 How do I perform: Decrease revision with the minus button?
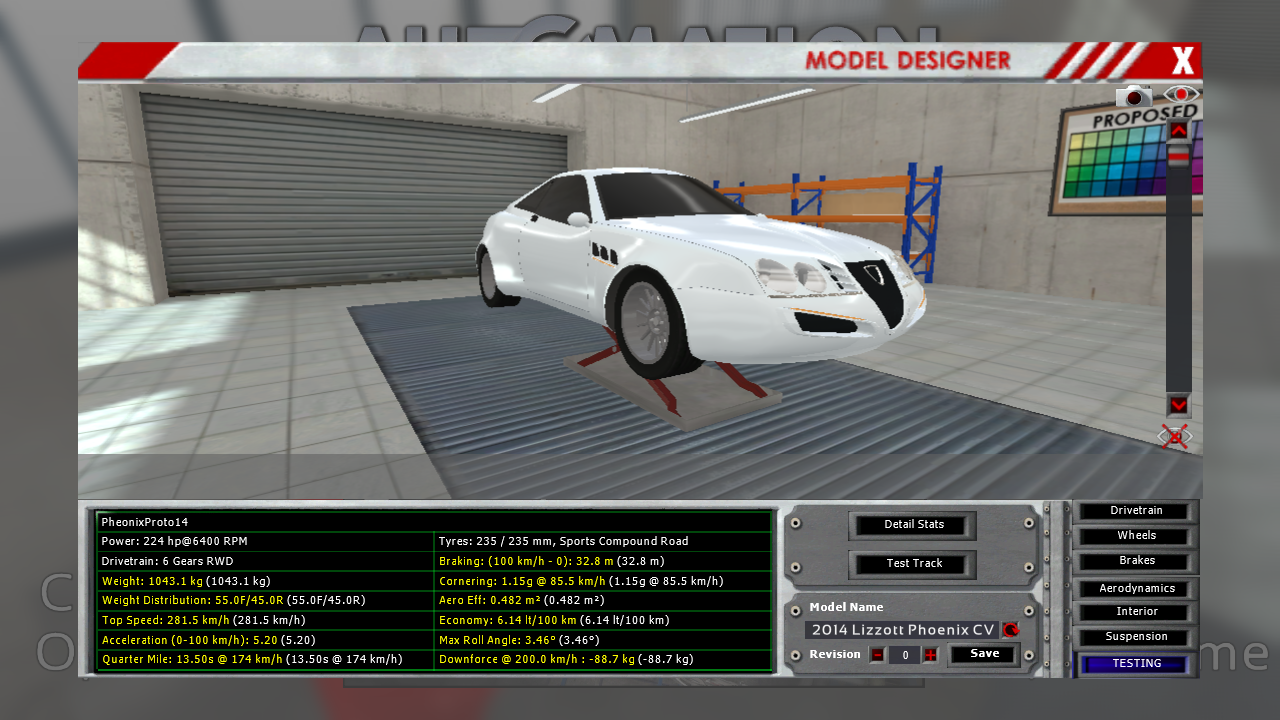click(x=877, y=655)
